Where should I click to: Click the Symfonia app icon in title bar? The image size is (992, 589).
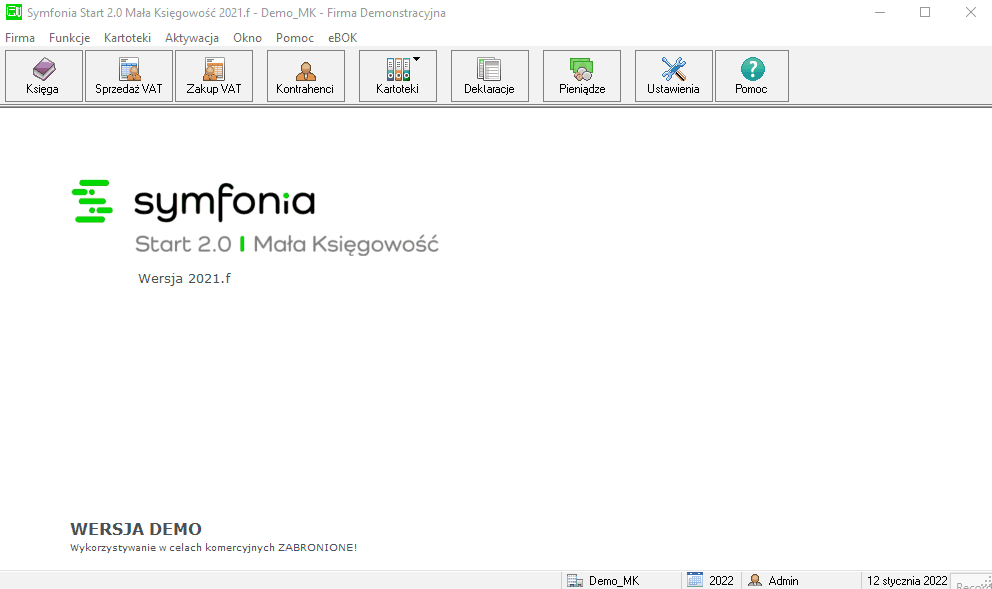tap(13, 12)
